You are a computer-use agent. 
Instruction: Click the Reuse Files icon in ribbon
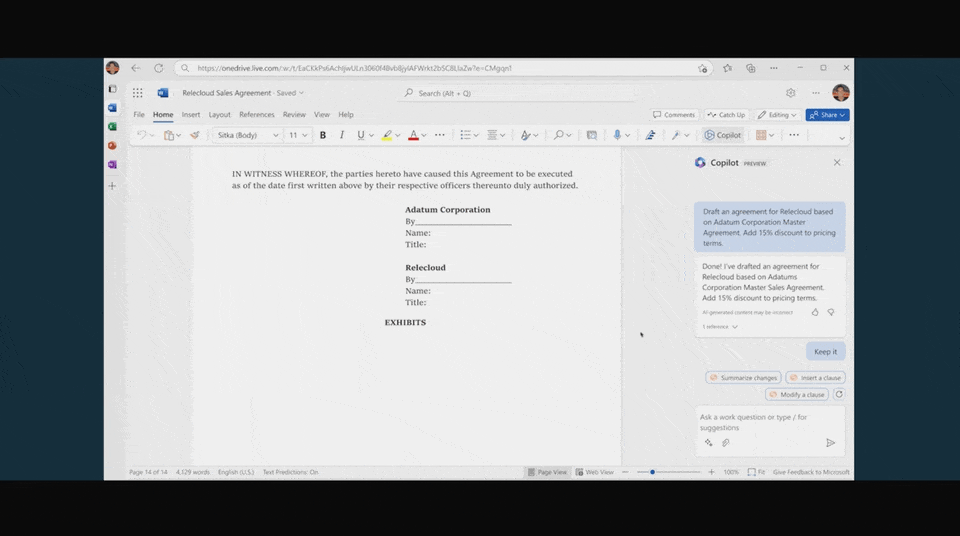pos(591,135)
